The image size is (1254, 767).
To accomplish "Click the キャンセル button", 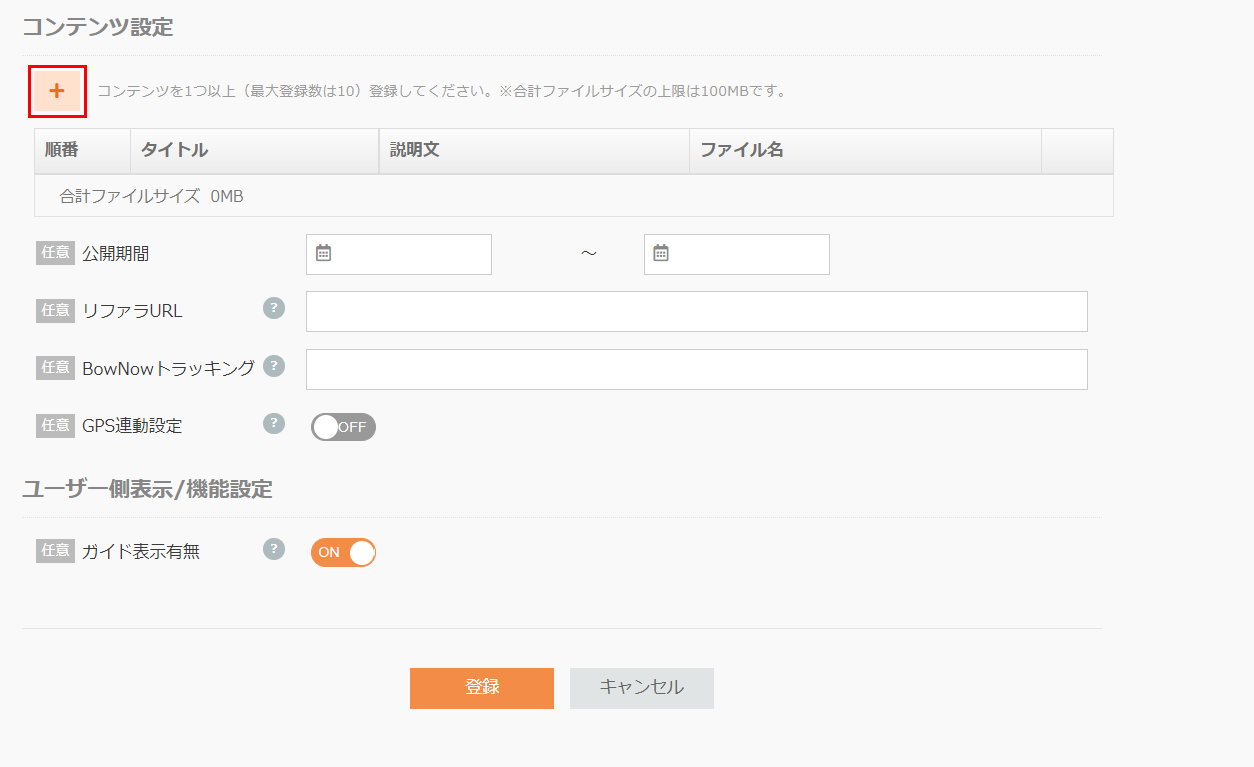I will tap(642, 688).
